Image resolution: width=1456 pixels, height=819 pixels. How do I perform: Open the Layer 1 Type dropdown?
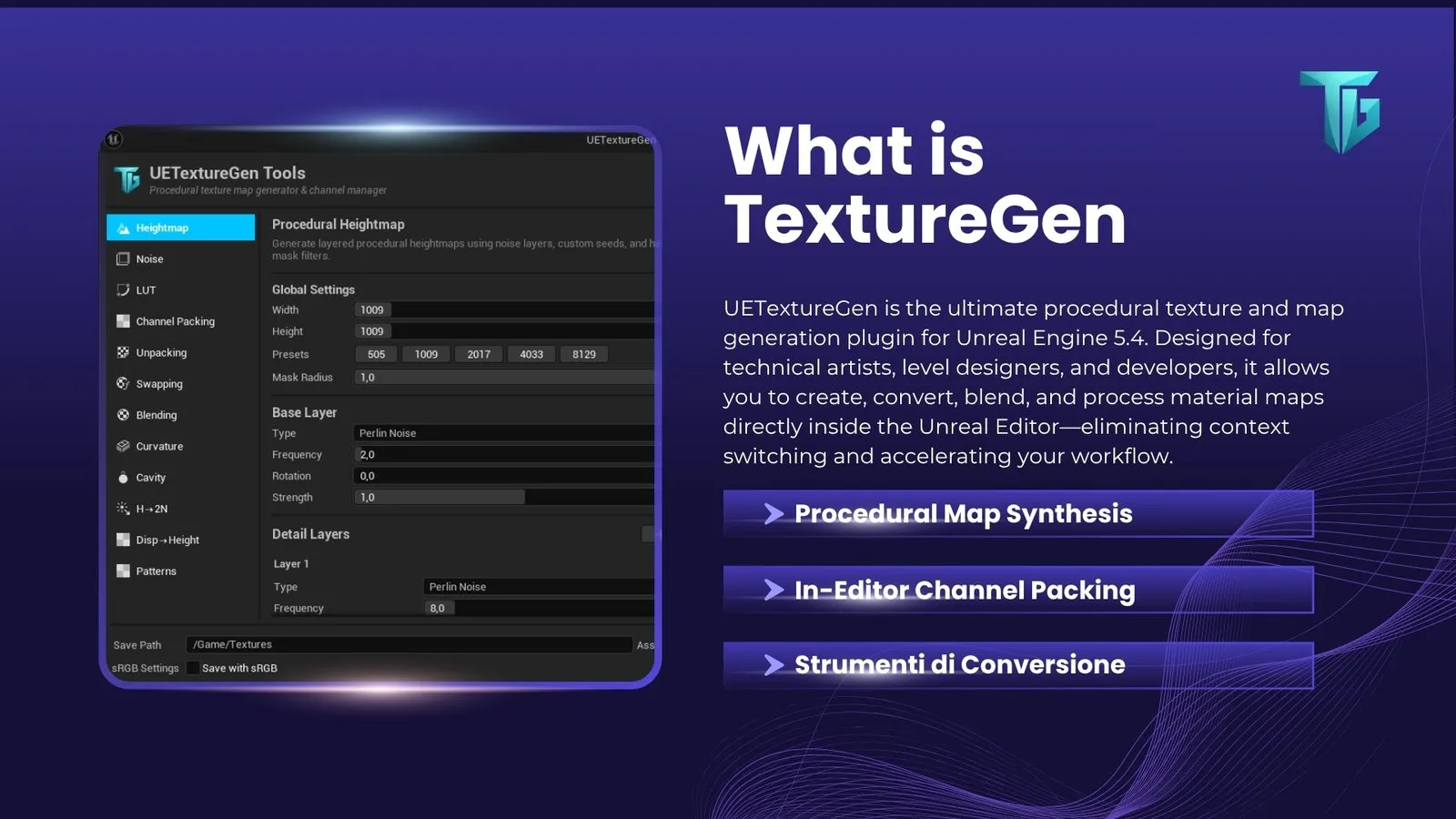click(539, 587)
